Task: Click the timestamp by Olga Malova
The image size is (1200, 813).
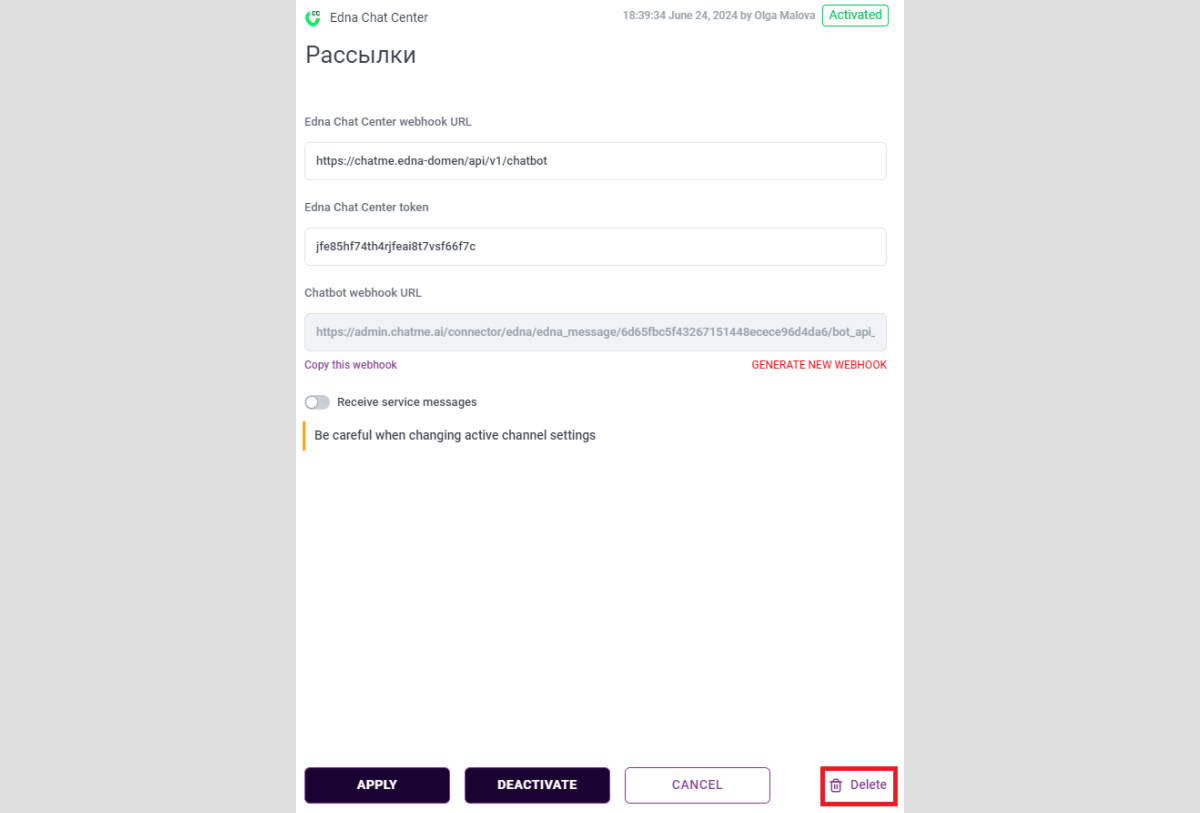Action: [718, 16]
